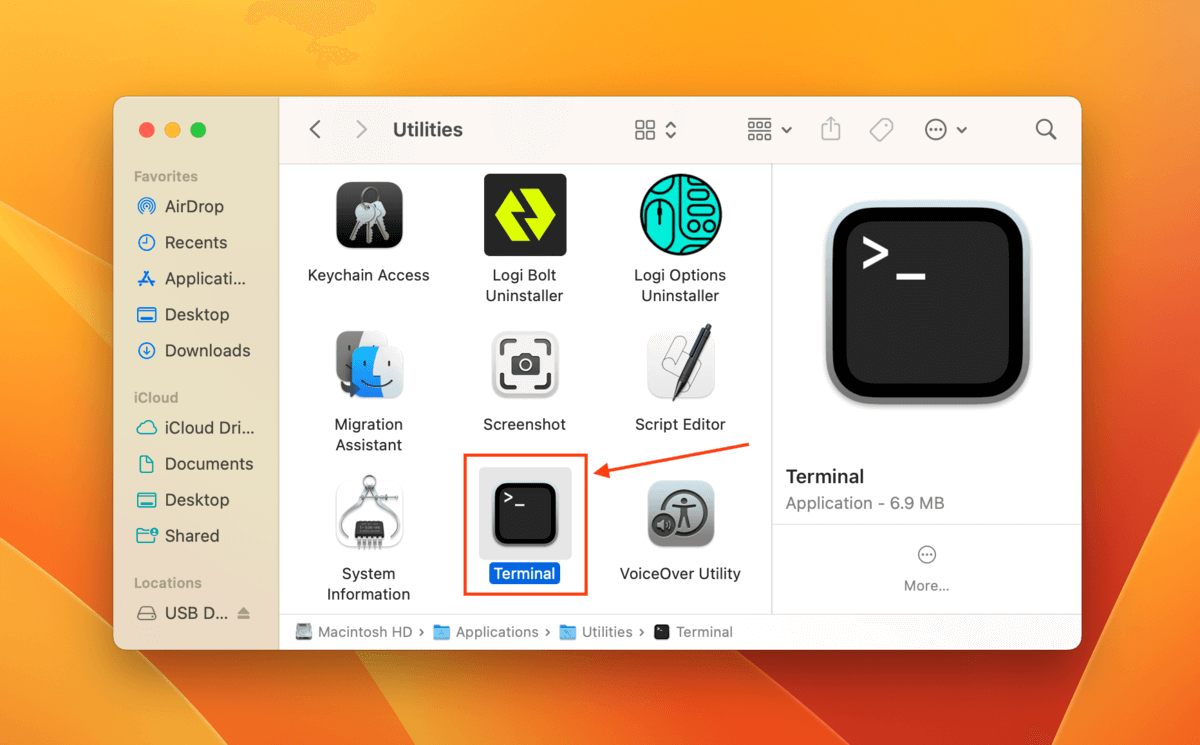Screen dimensions: 1200x745
Task: Select the USB drive under Locations
Action: coord(184,613)
